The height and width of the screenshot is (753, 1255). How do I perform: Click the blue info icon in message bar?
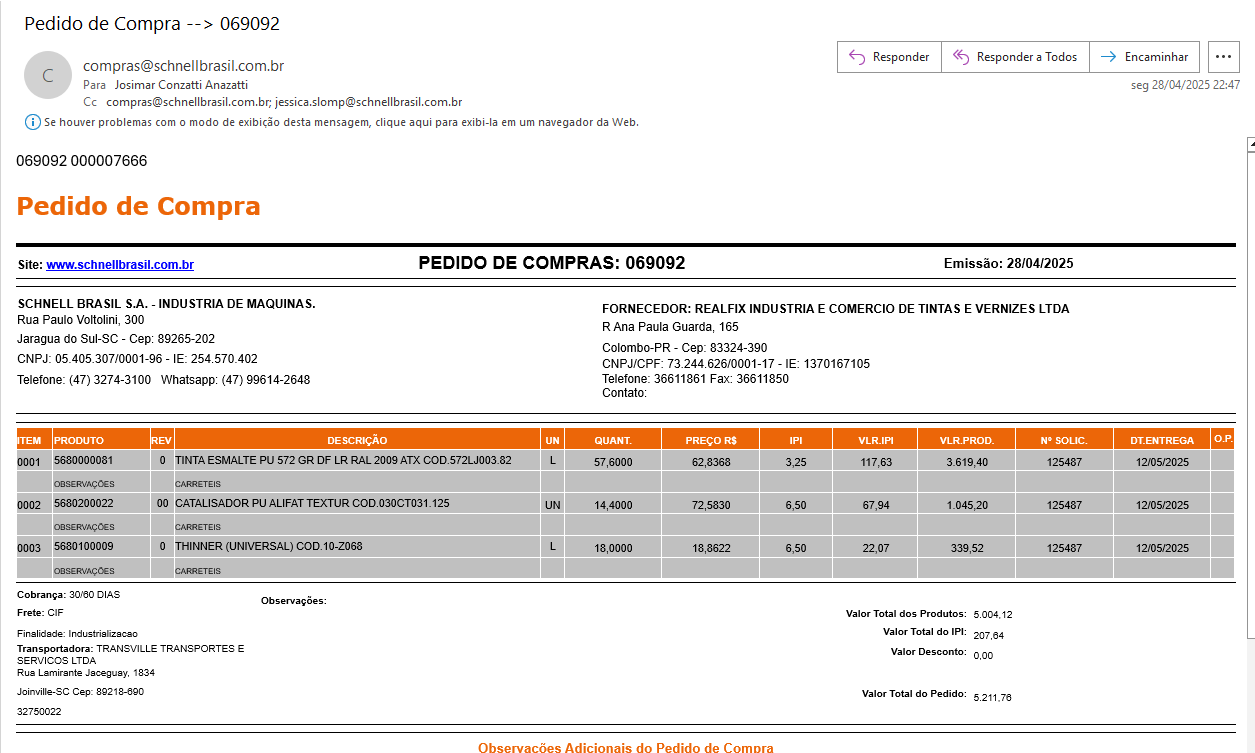click(x=33, y=122)
